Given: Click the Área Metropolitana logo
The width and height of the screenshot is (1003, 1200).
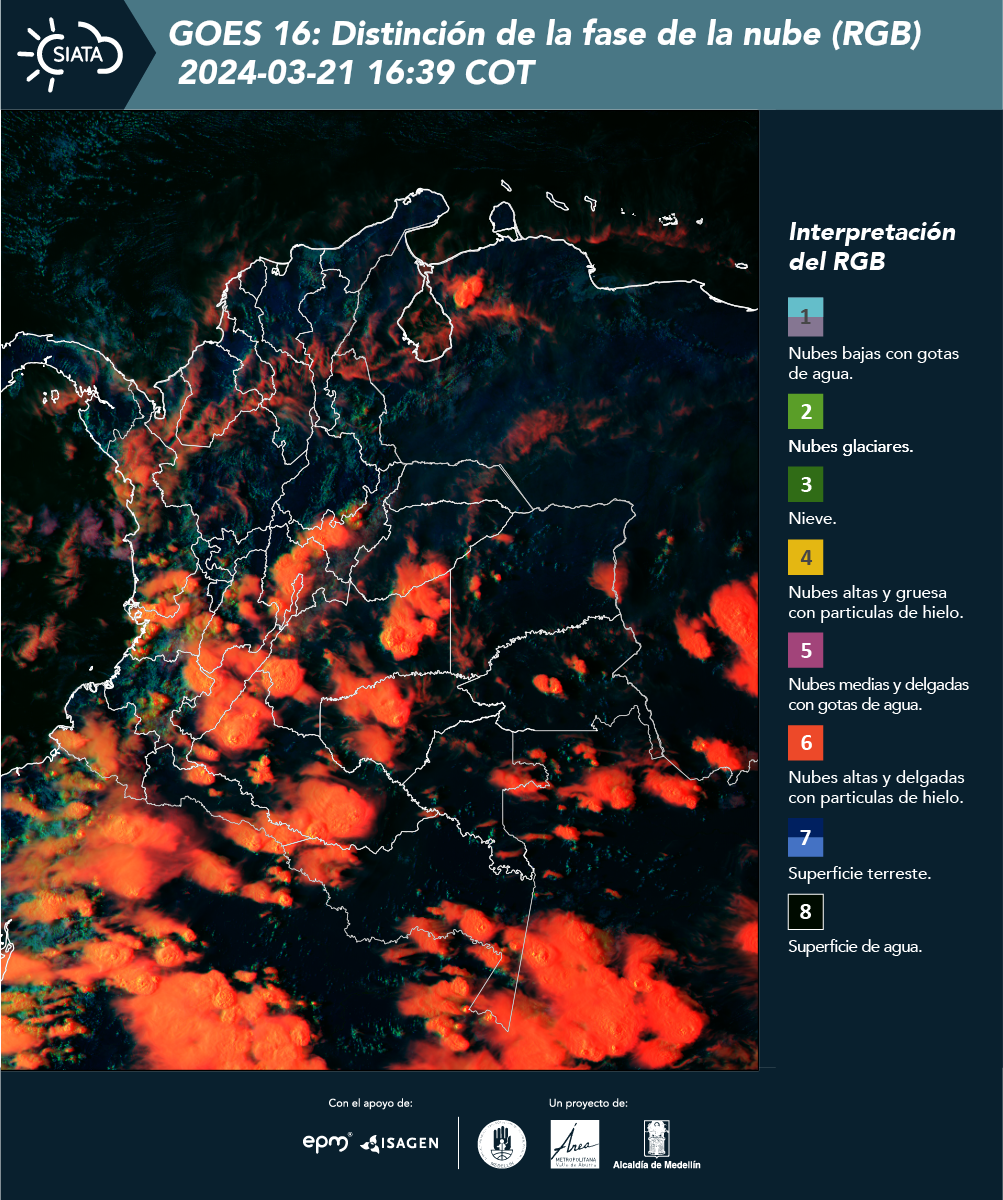Looking at the screenshot, I should coord(575,1144).
